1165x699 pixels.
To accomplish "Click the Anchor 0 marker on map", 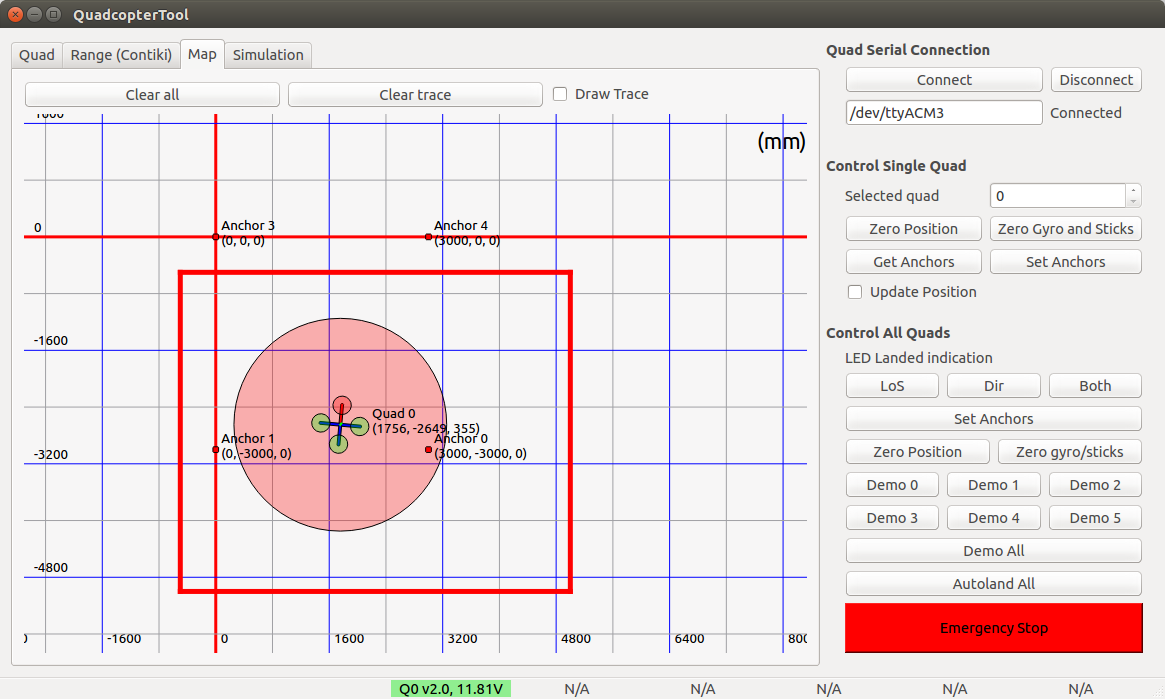I will pos(428,449).
